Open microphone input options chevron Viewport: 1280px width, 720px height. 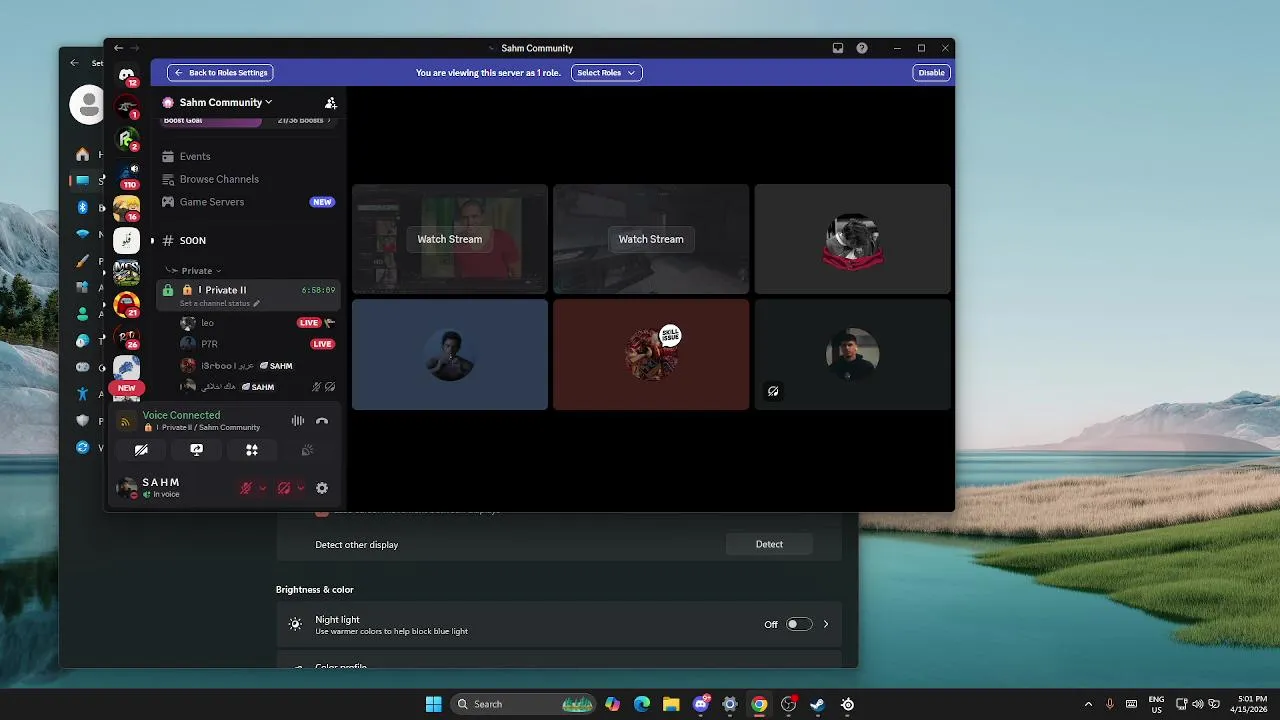pos(262,488)
